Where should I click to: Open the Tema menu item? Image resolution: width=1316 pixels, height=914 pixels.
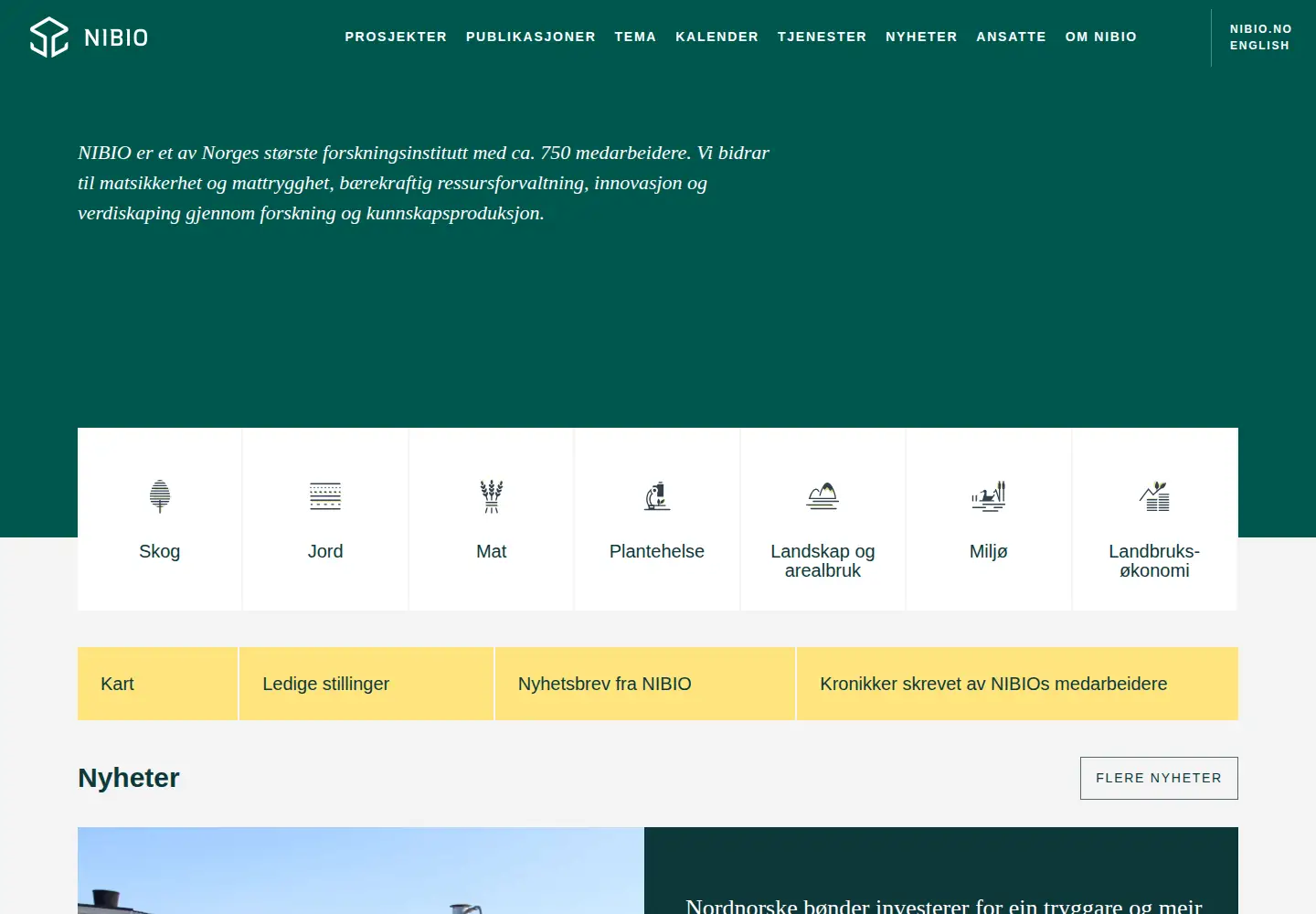[635, 37]
